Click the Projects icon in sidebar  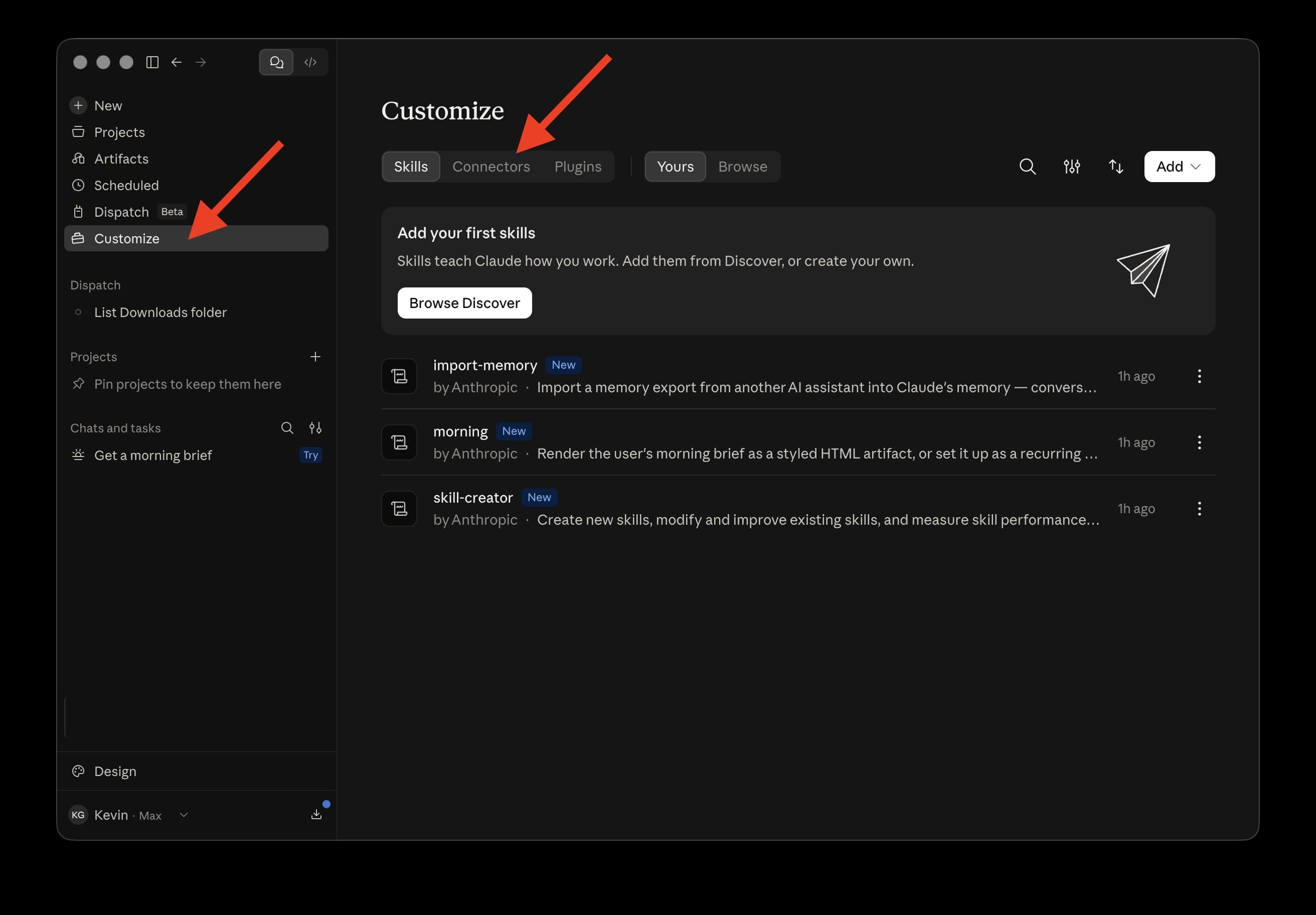click(x=79, y=132)
